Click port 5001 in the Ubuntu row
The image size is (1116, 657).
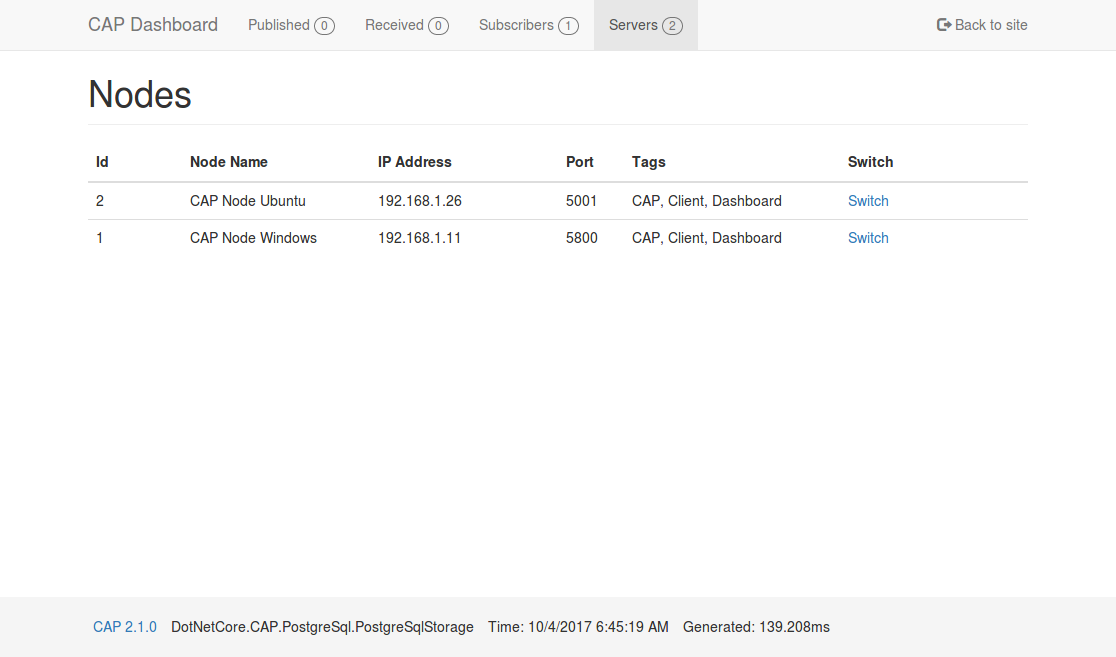coord(581,201)
